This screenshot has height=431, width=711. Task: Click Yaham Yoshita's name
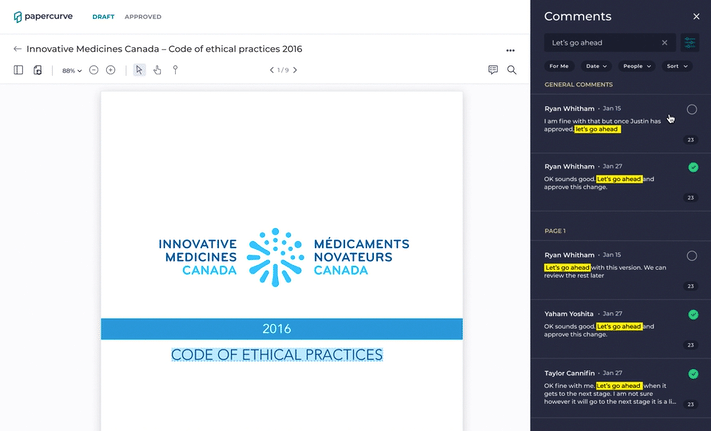coord(569,314)
